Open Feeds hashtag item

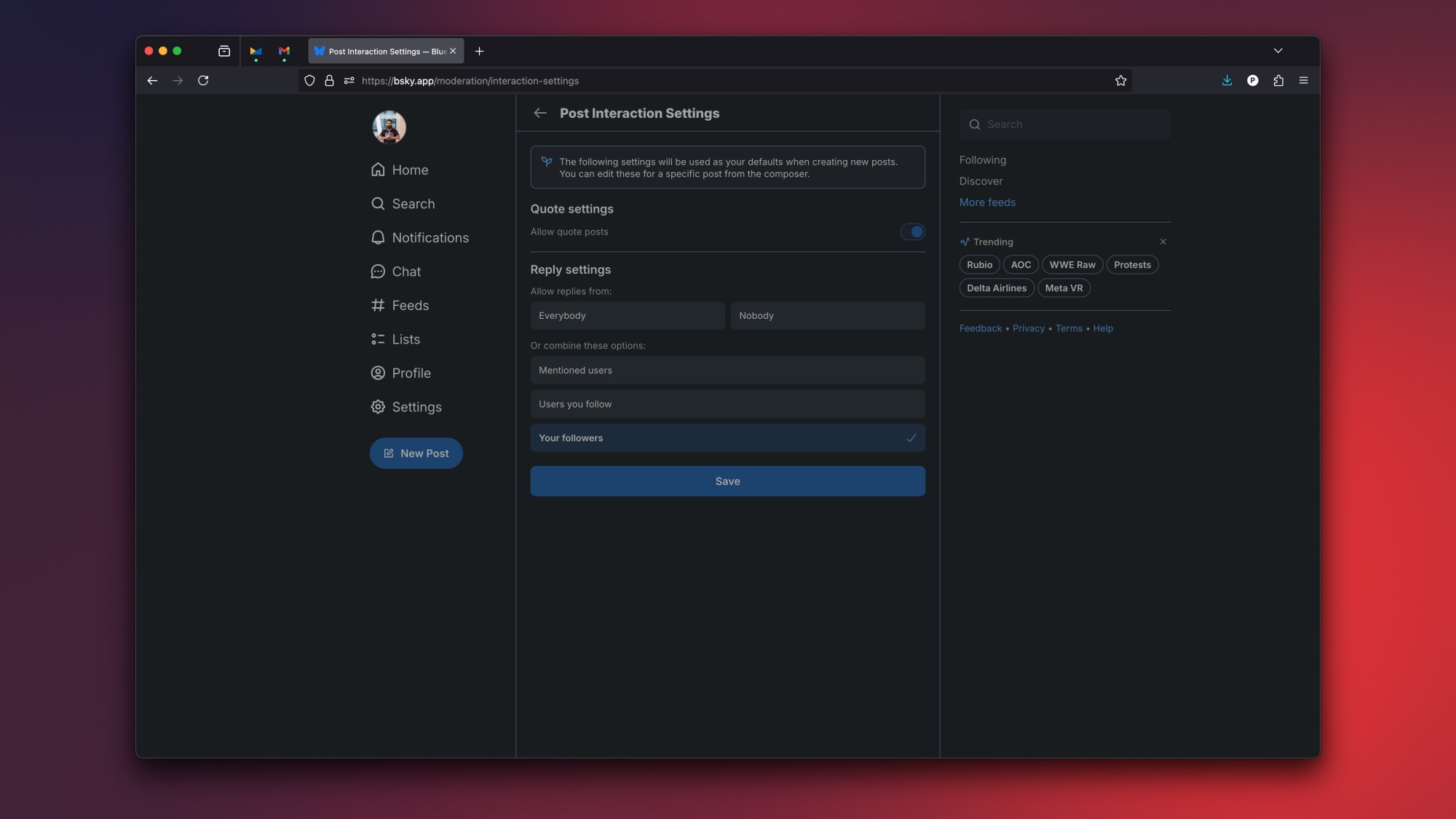pos(399,305)
